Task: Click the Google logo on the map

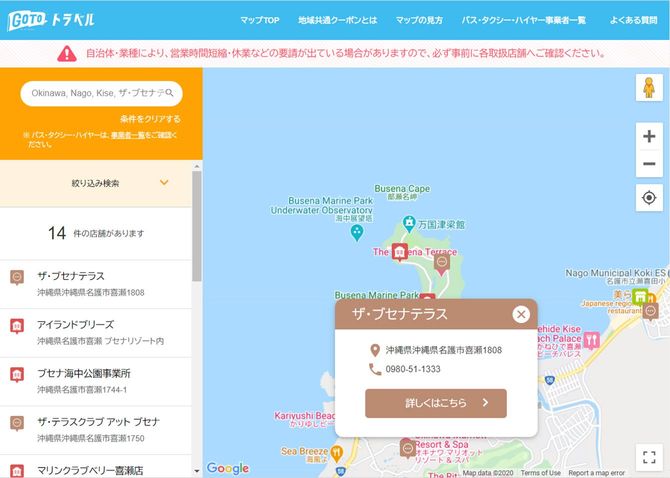Action: click(x=228, y=468)
